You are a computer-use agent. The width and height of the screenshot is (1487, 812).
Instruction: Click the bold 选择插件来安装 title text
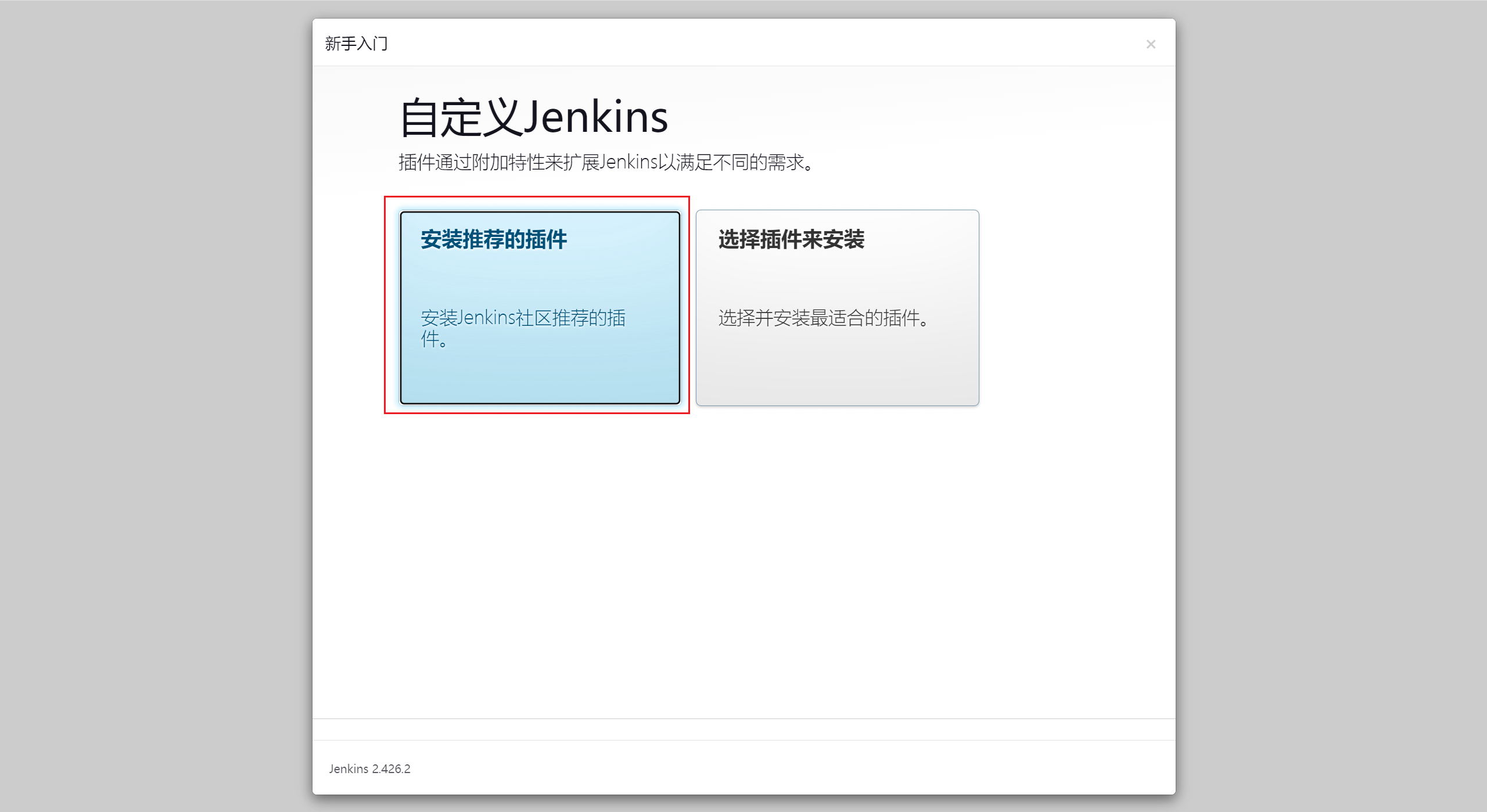coord(791,239)
